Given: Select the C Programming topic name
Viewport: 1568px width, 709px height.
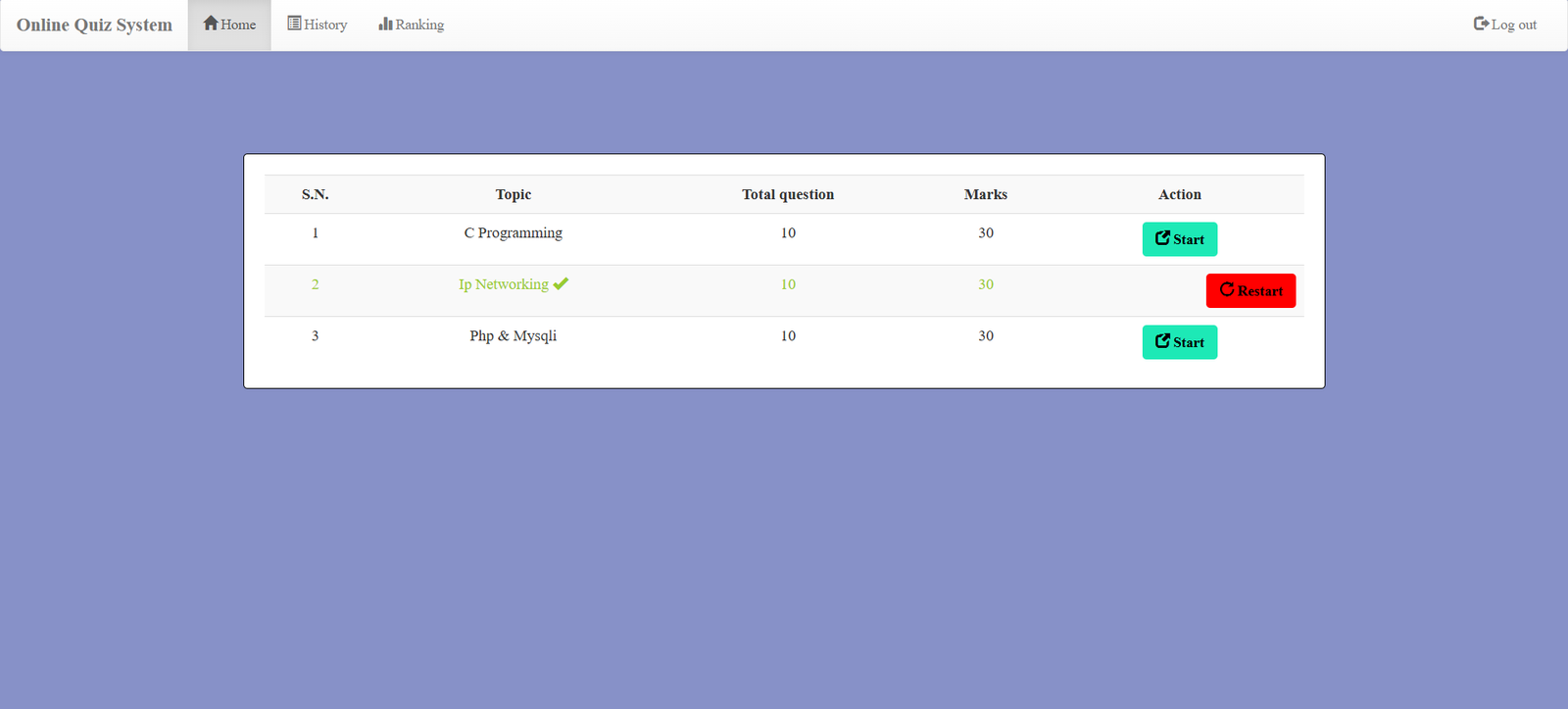Looking at the screenshot, I should (x=513, y=233).
